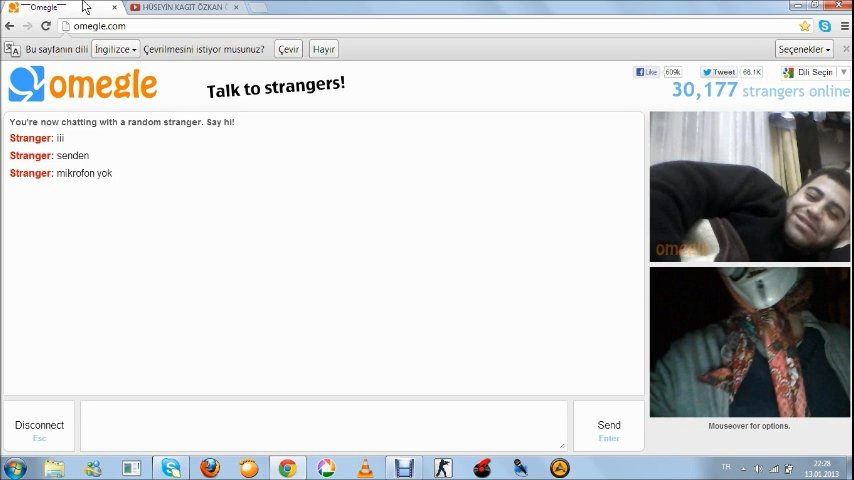Image resolution: width=854 pixels, height=480 pixels.
Task: Open Picasa from the taskbar
Action: point(326,468)
